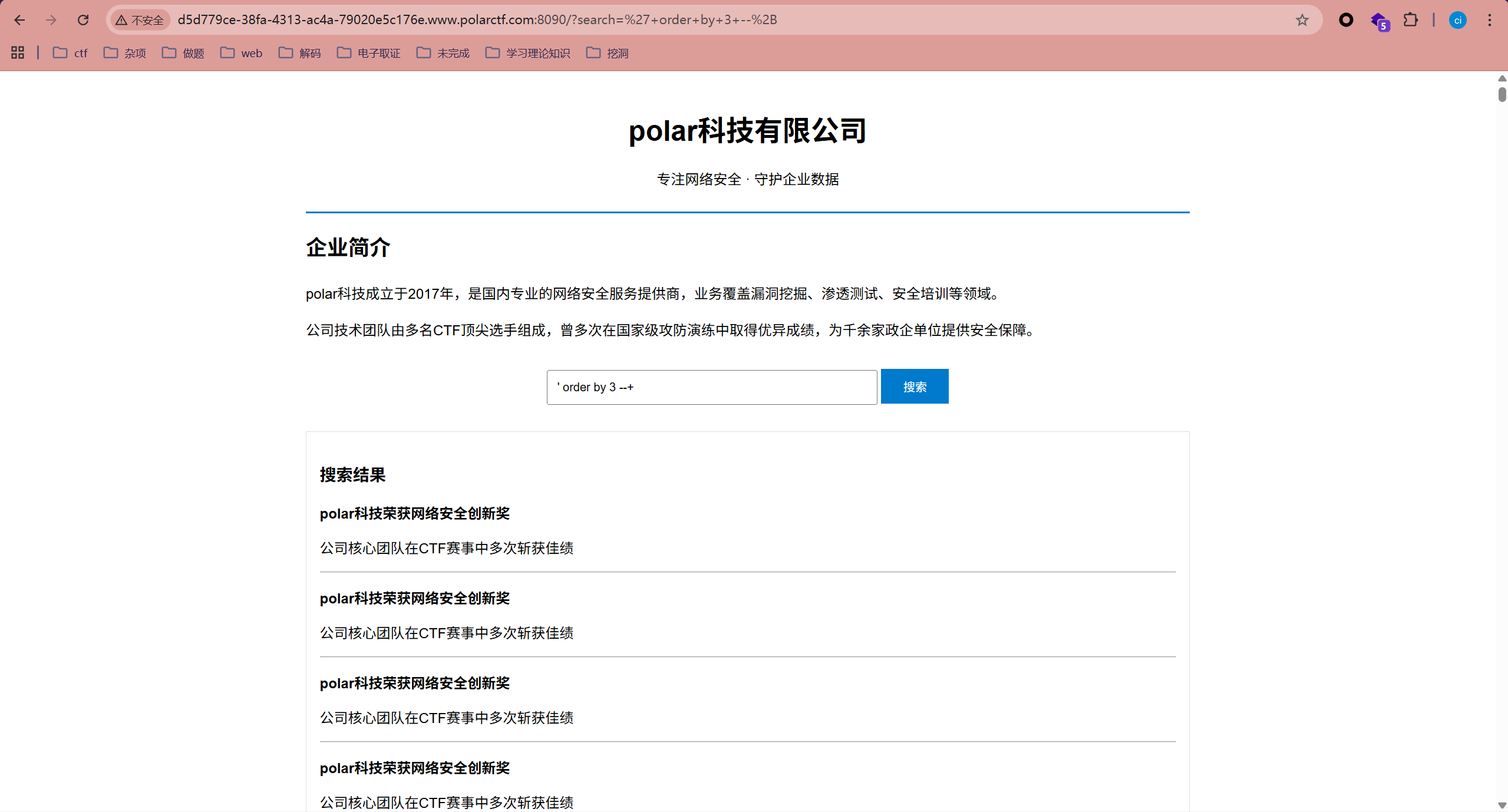Image resolution: width=1508 pixels, height=812 pixels.
Task: Open the web bookmarks folder
Action: point(241,53)
